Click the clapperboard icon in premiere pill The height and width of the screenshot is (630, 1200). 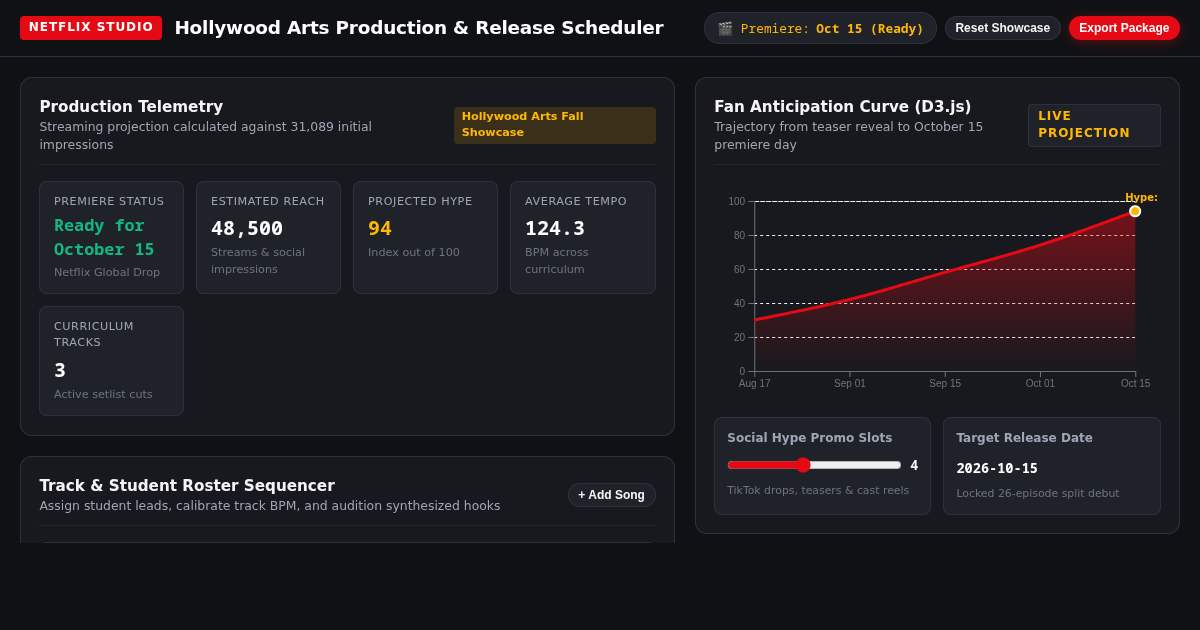pos(725,28)
